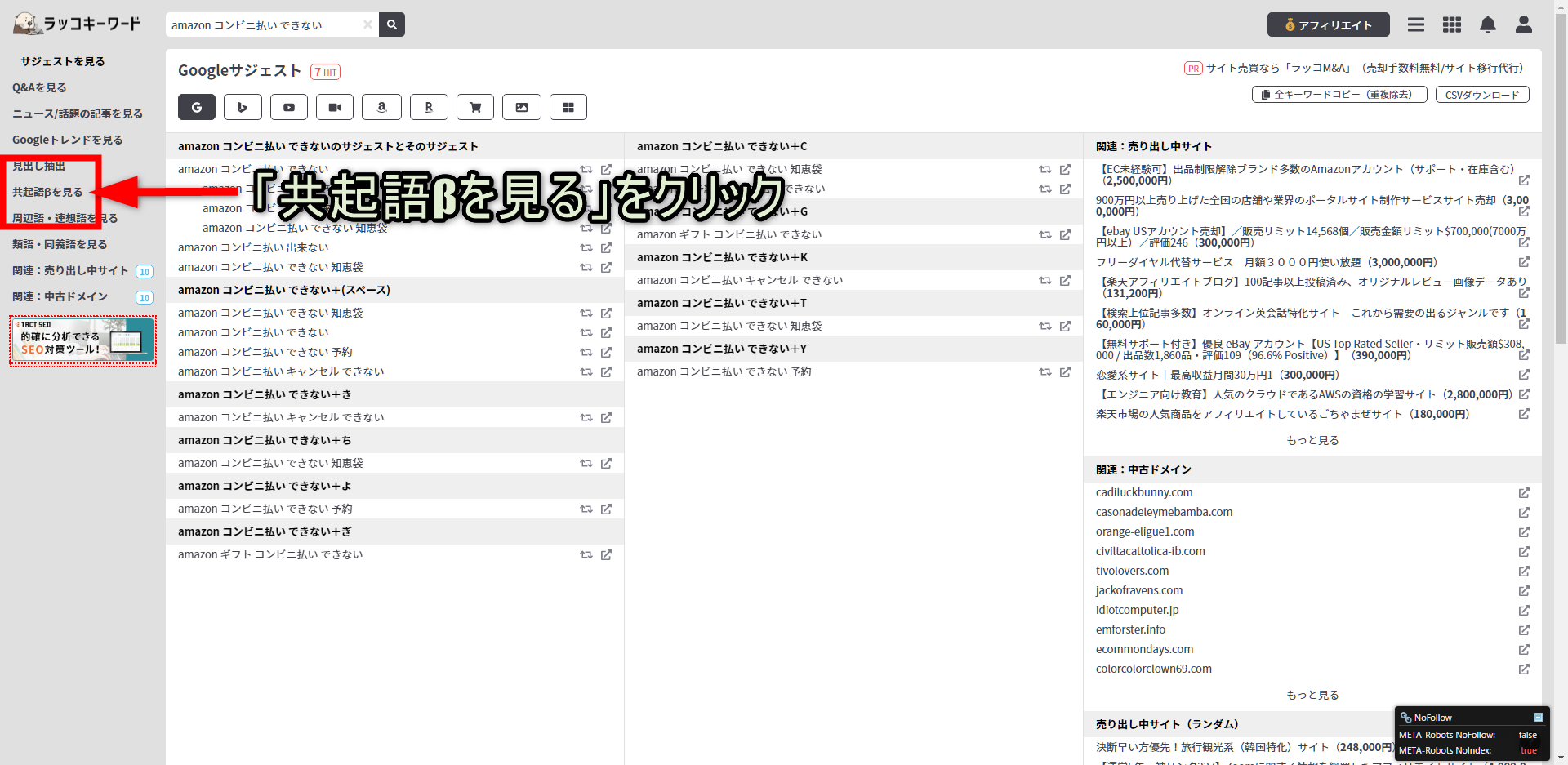Select the grid-view source icon
This screenshot has width=1568, height=765.
pyautogui.click(x=568, y=107)
